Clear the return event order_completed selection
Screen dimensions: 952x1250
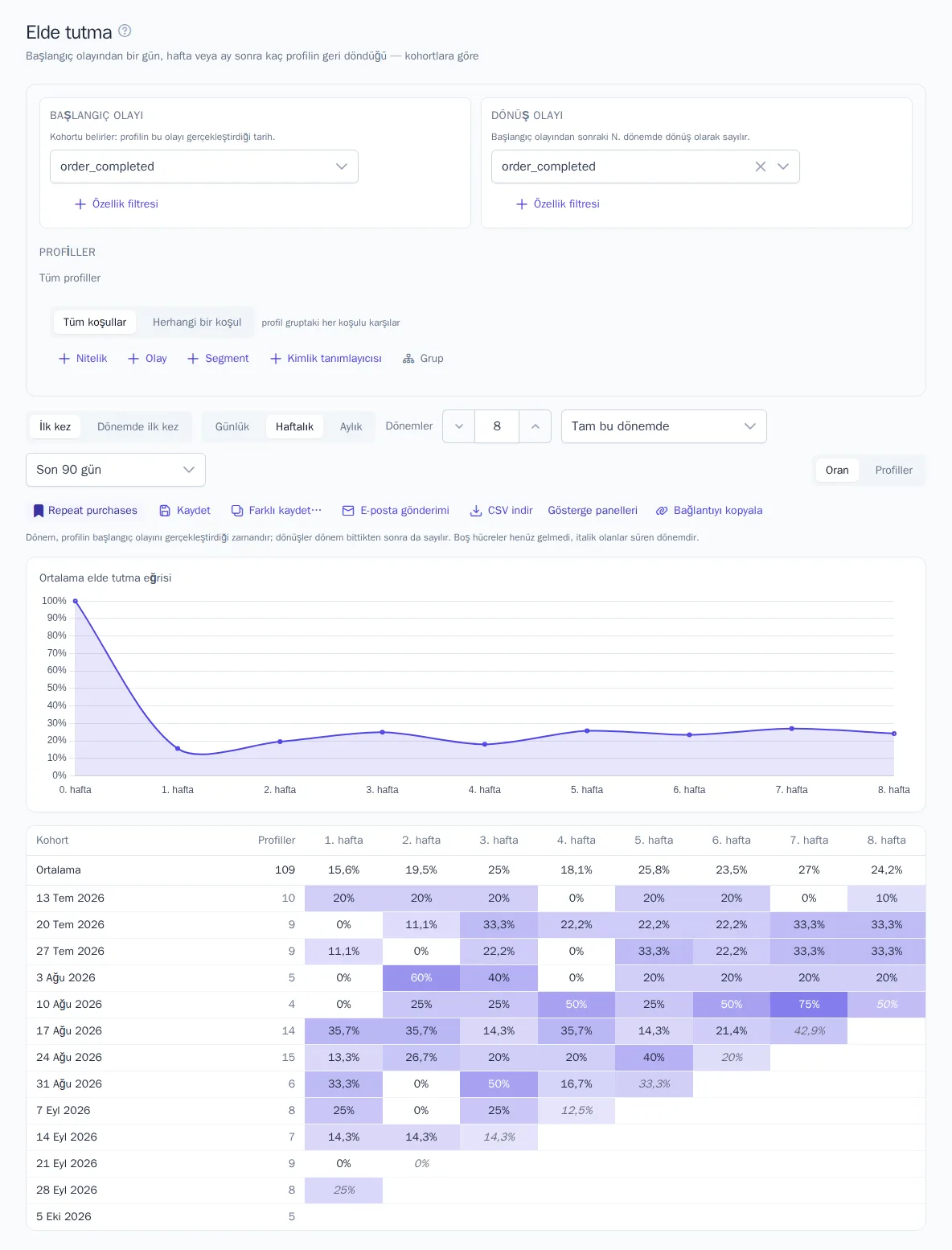(760, 167)
